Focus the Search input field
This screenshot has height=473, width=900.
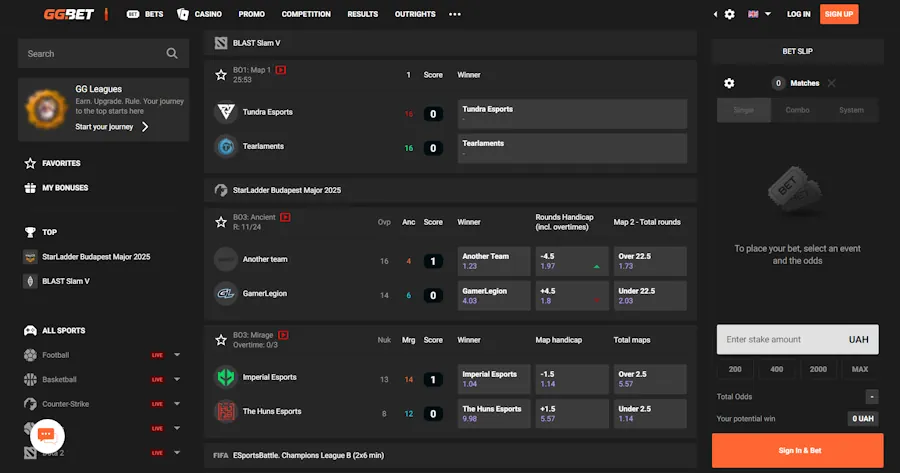[103, 53]
